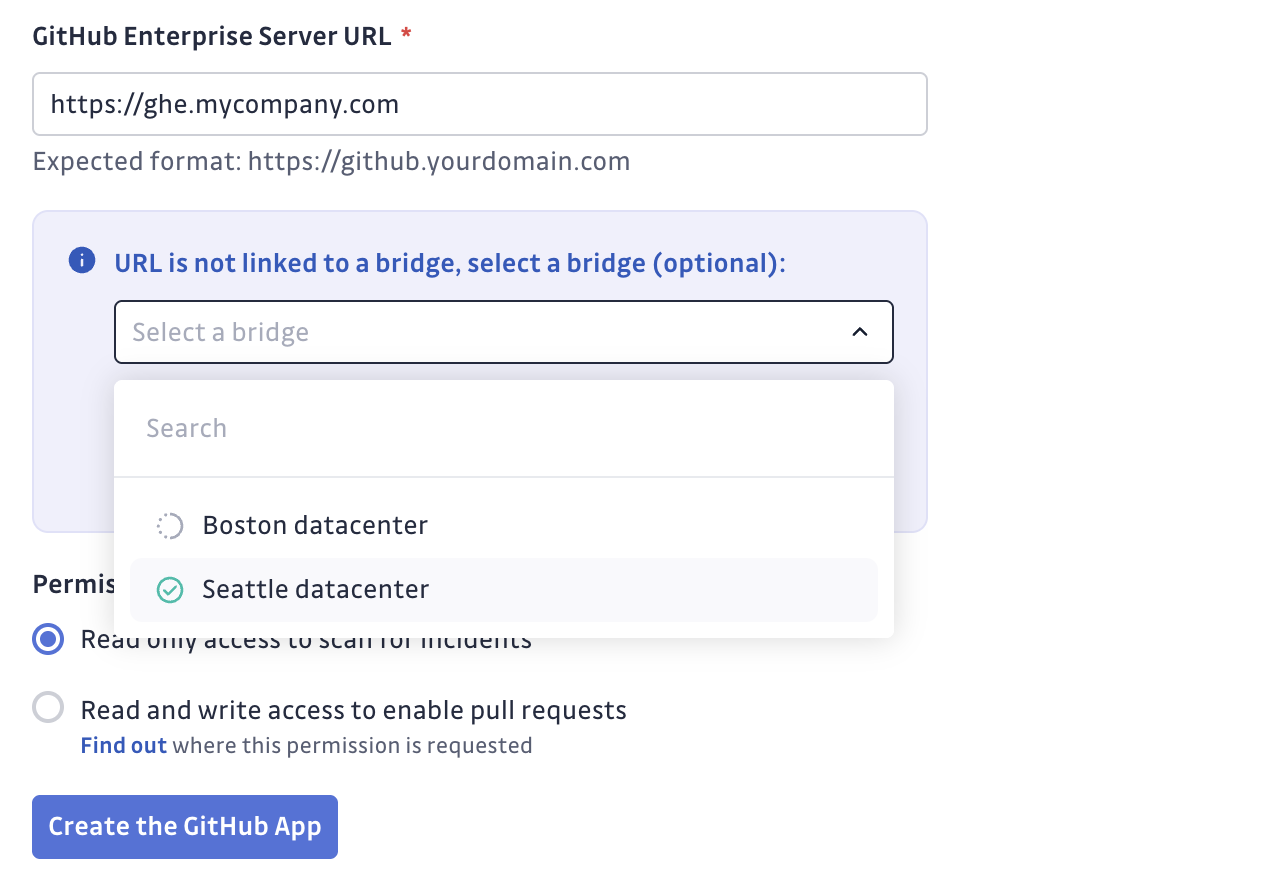Click the URL is not linked to a bridge message
Viewport: 1278px width, 886px height.
450,263
